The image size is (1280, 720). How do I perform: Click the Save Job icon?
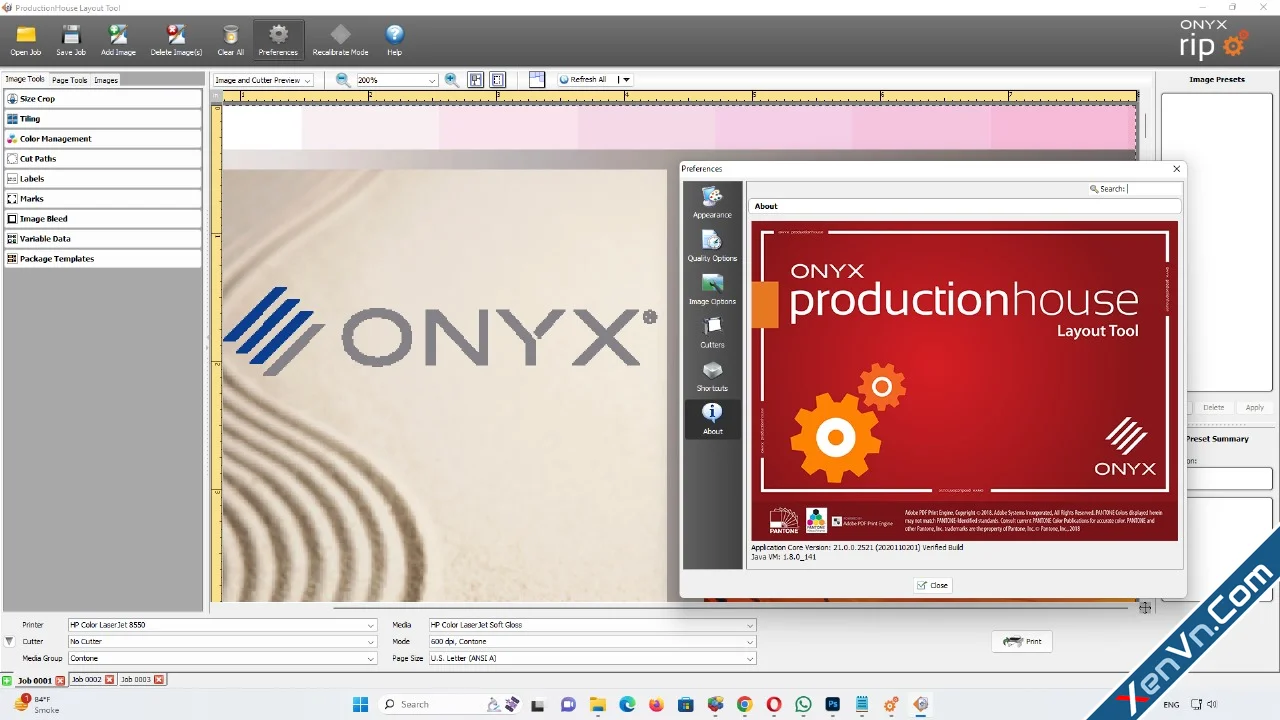point(71,40)
